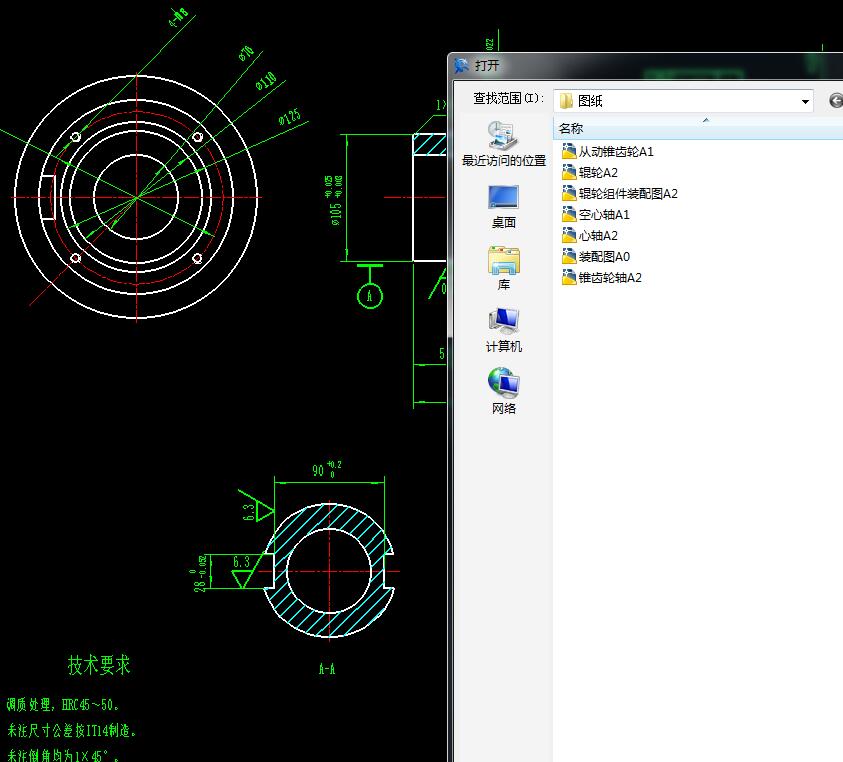The width and height of the screenshot is (843, 762).
Task: Click the 锥齿轮轴A2 file icon
Action: coord(569,277)
